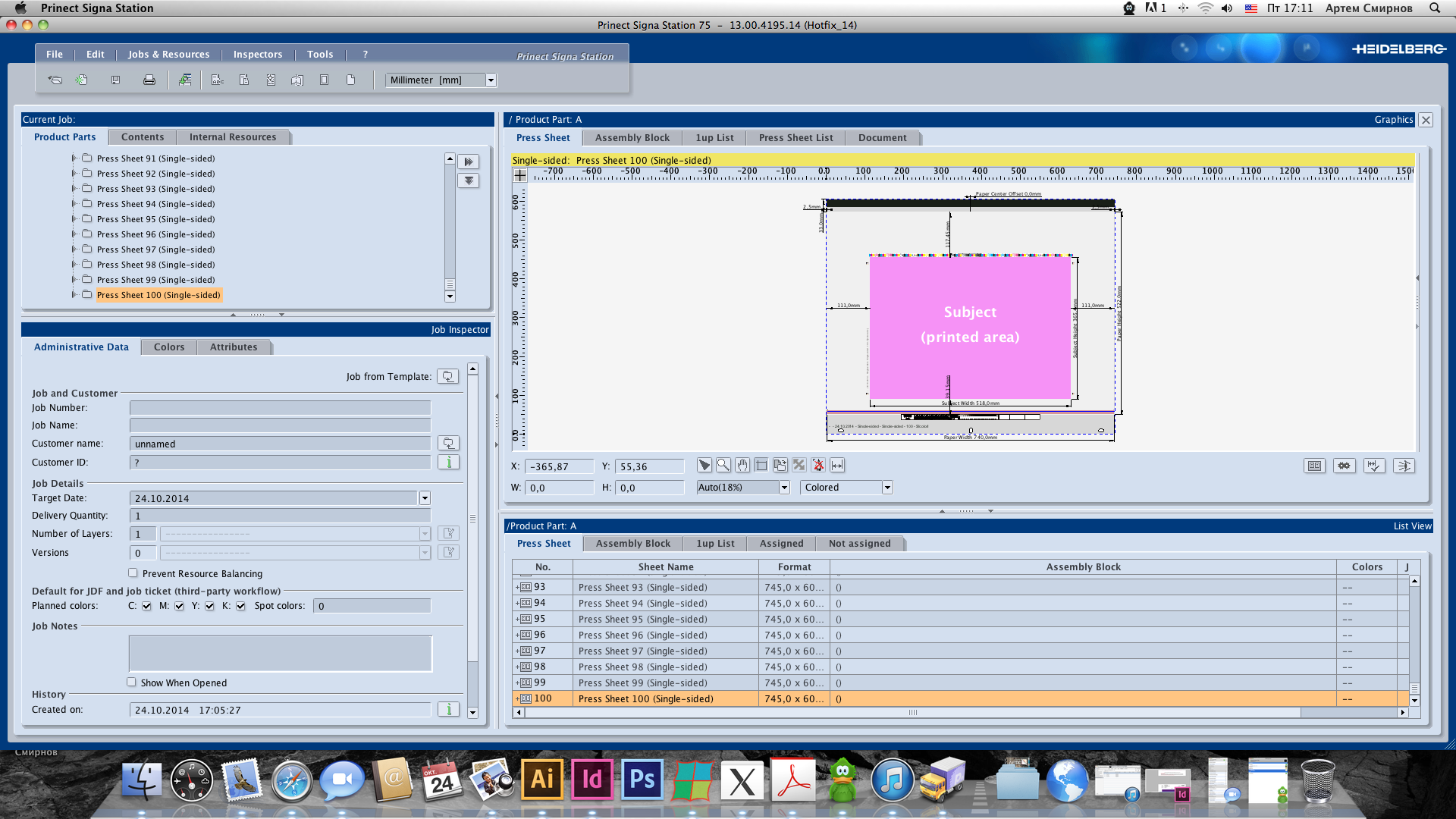This screenshot has height=819, width=1456.
Task: Expand row 93 in the list view table
Action: (x=518, y=587)
